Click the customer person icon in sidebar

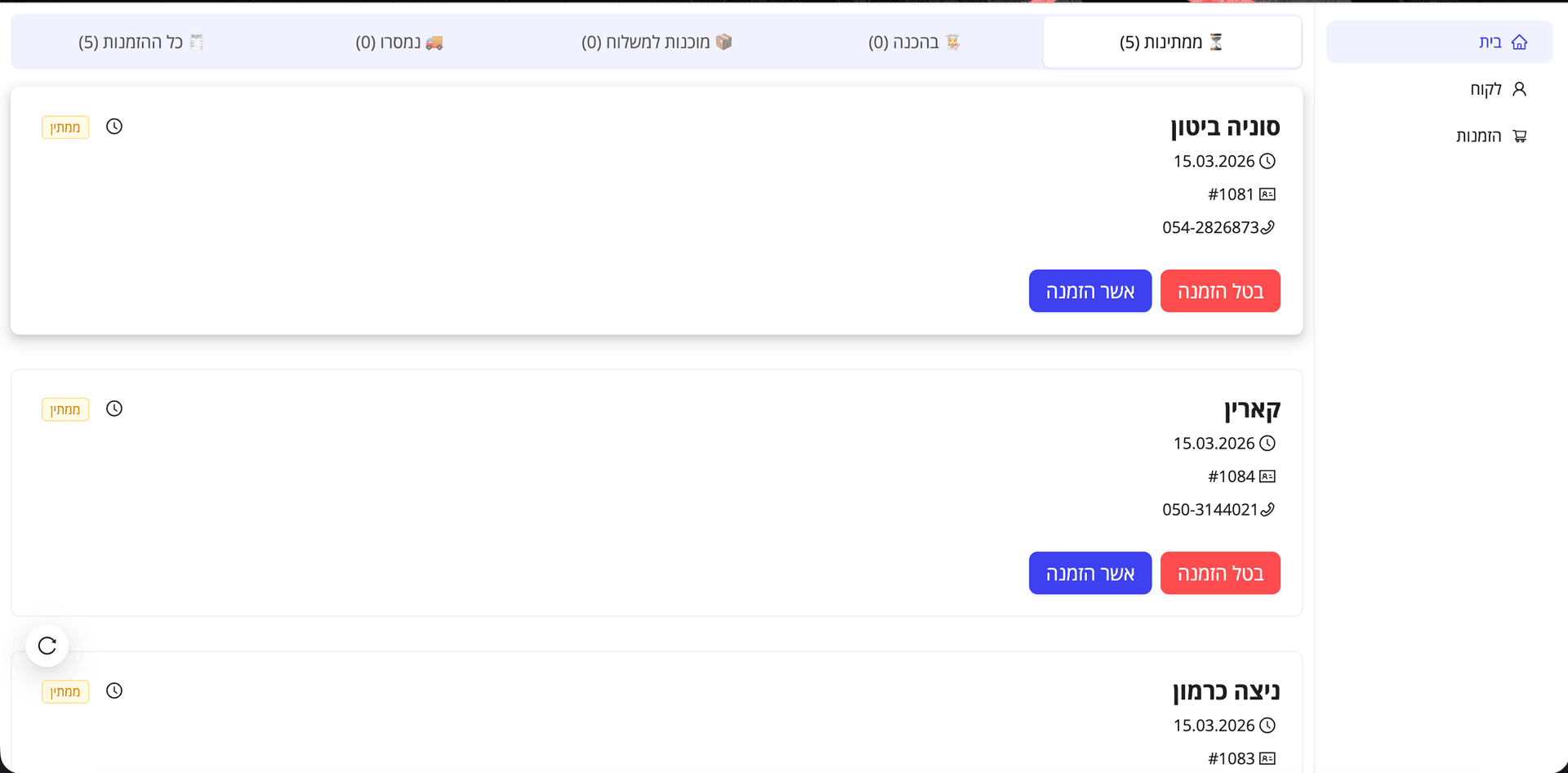tap(1519, 89)
